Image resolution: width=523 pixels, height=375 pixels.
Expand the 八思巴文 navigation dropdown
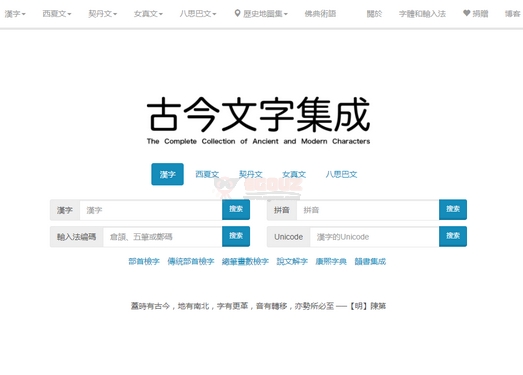[x=198, y=14]
